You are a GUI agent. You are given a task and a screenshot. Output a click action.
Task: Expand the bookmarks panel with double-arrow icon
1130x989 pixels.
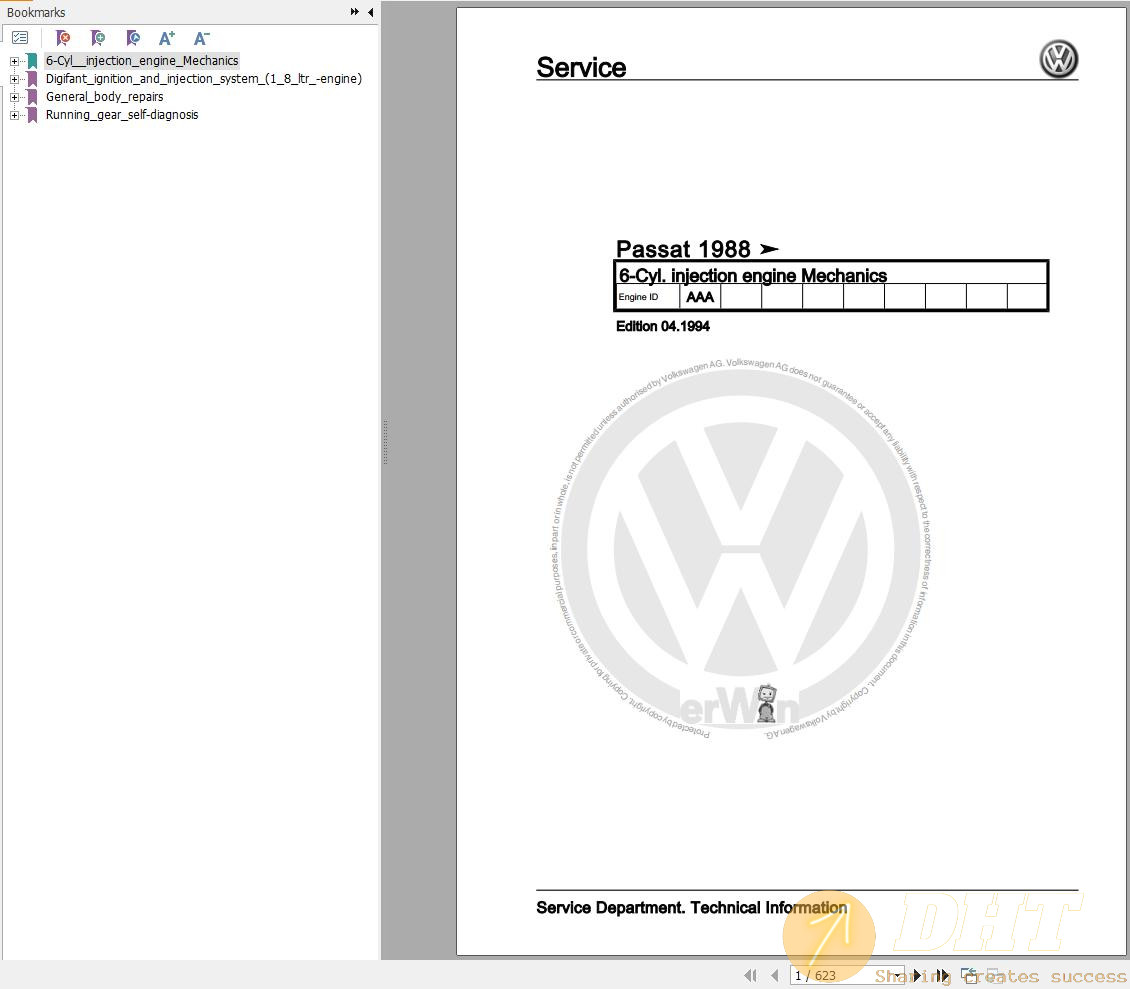(355, 12)
